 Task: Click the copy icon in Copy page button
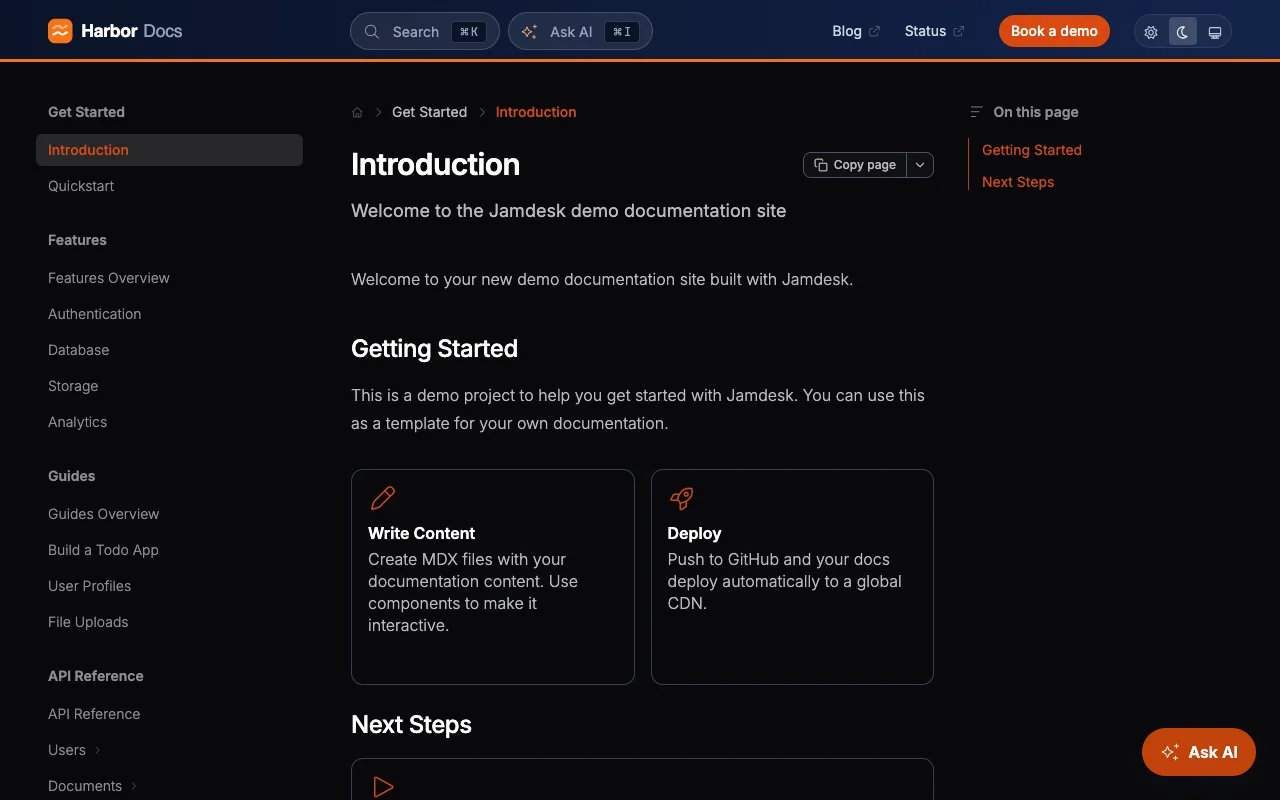coord(821,165)
